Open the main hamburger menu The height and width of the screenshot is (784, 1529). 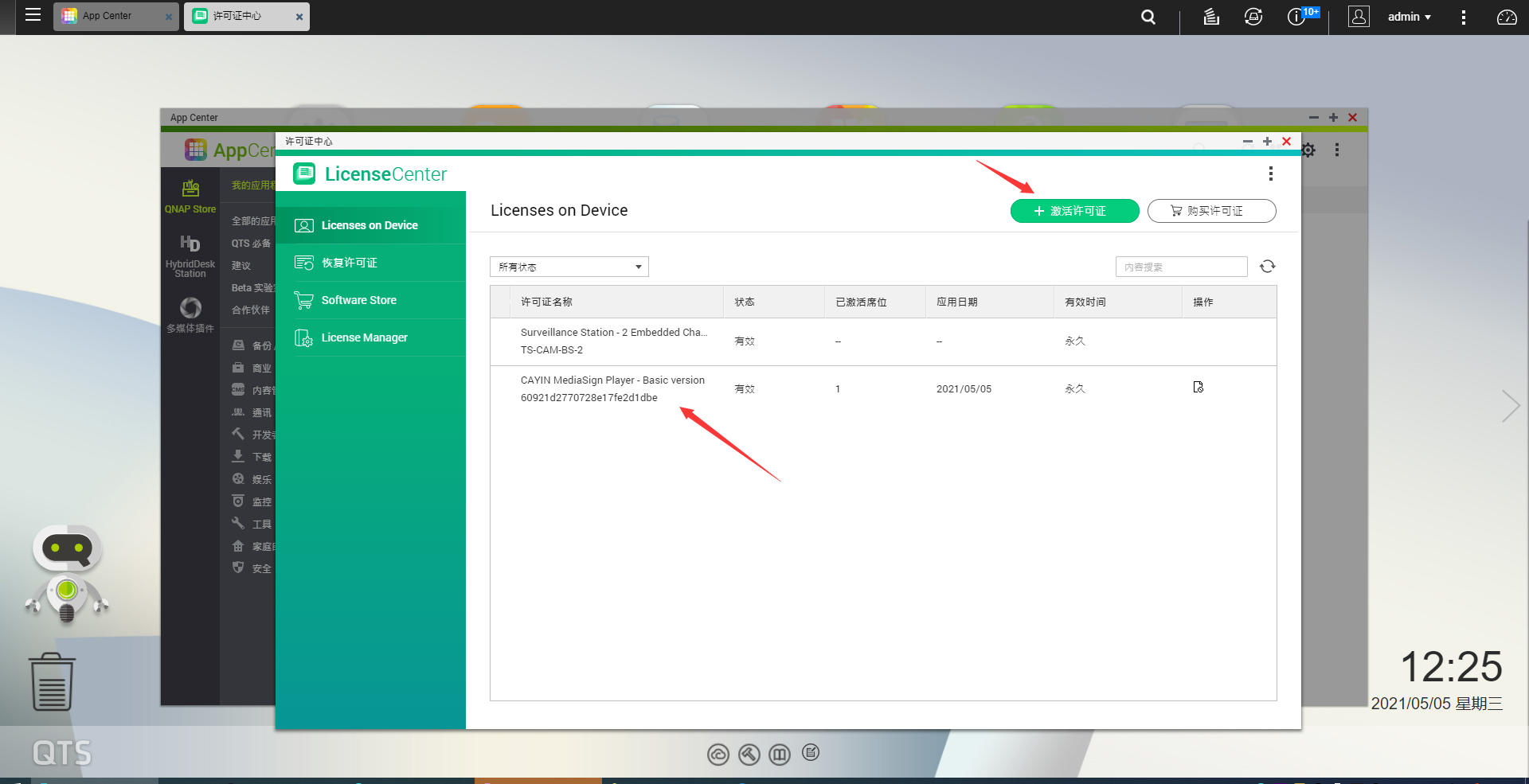click(33, 15)
